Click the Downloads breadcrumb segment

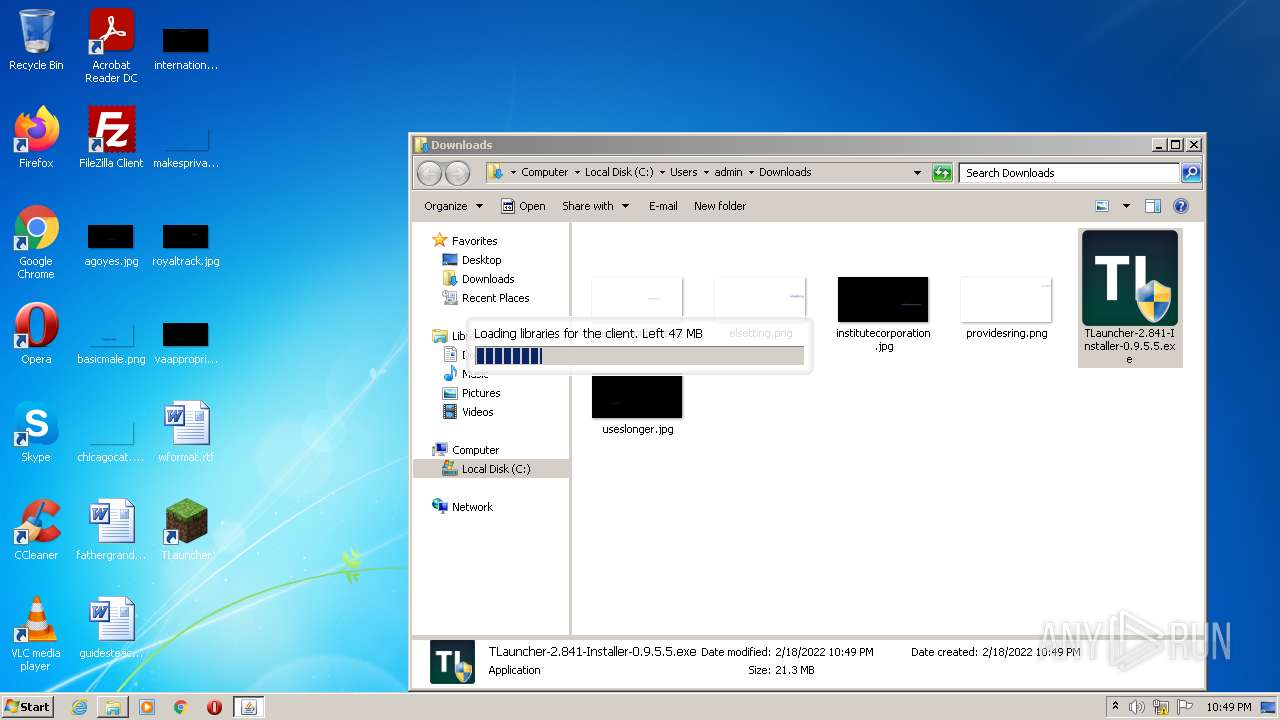click(x=785, y=173)
